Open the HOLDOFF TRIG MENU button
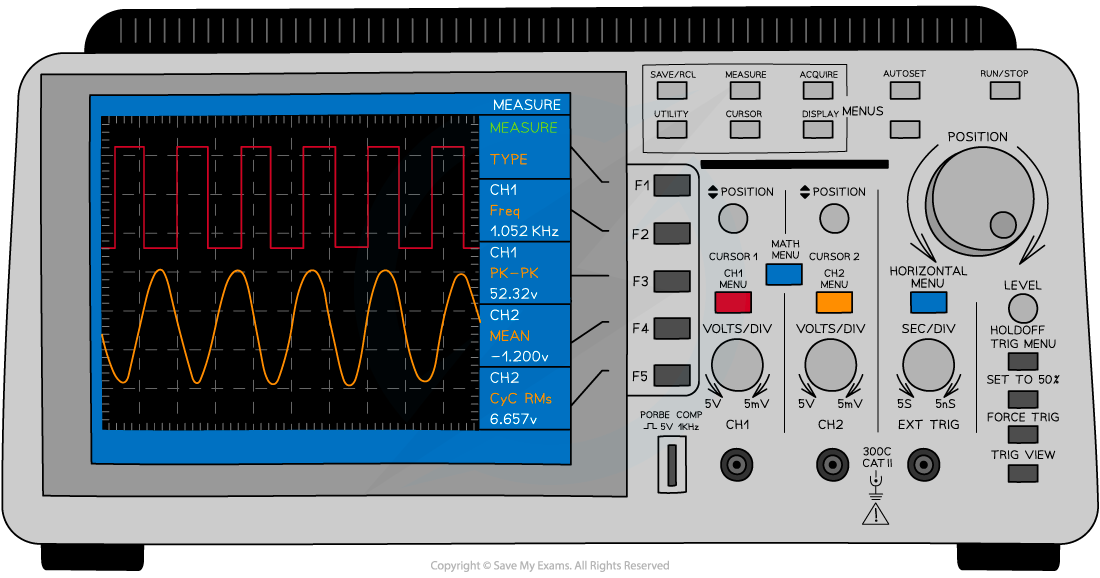 (1022, 362)
